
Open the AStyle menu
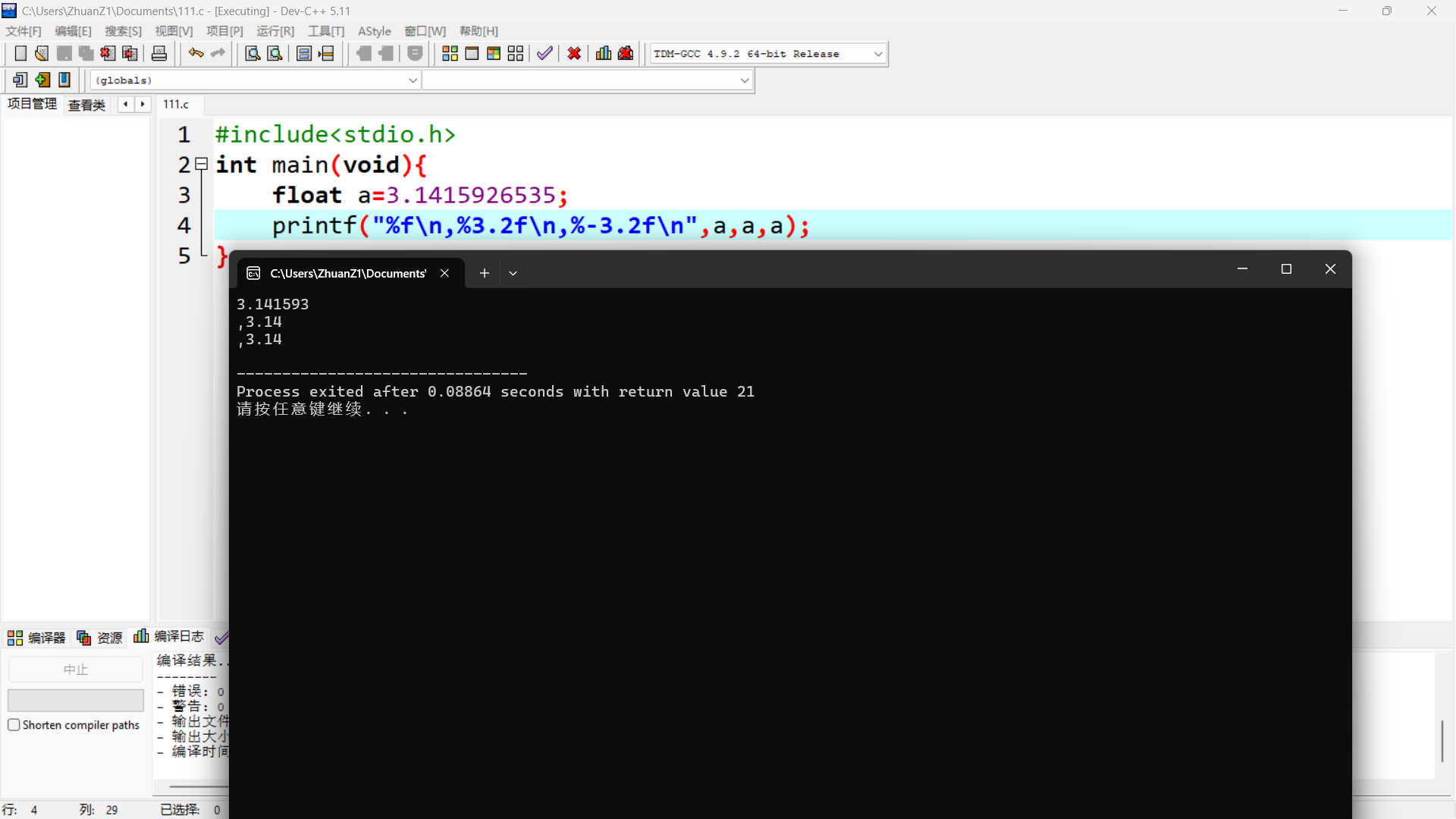click(374, 31)
